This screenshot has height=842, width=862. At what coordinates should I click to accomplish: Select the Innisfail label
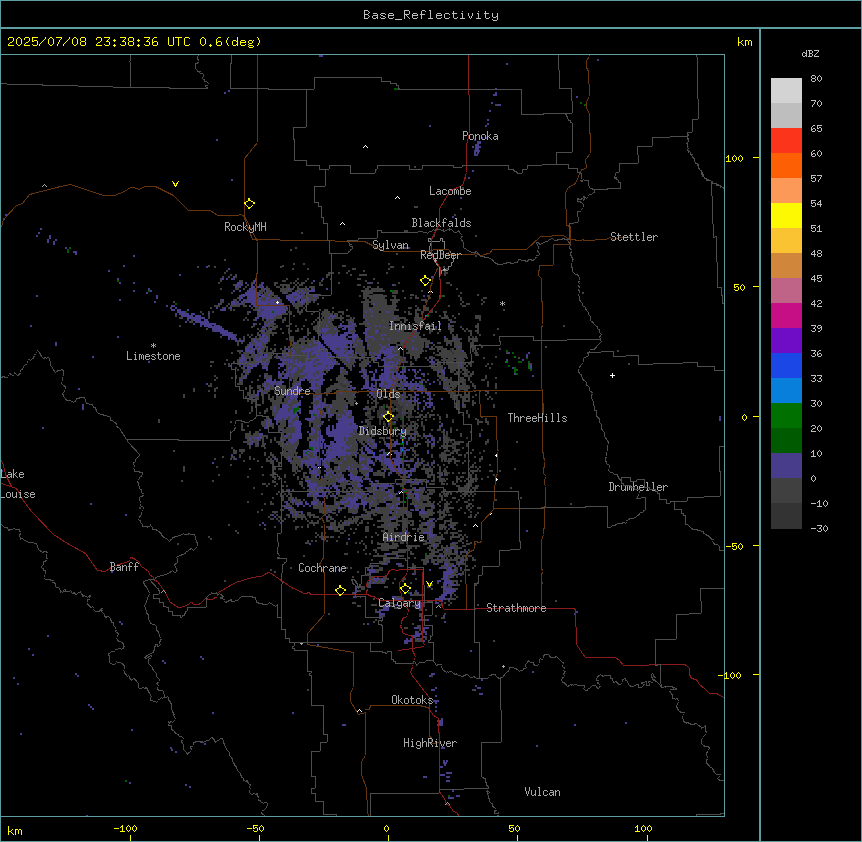pos(415,326)
